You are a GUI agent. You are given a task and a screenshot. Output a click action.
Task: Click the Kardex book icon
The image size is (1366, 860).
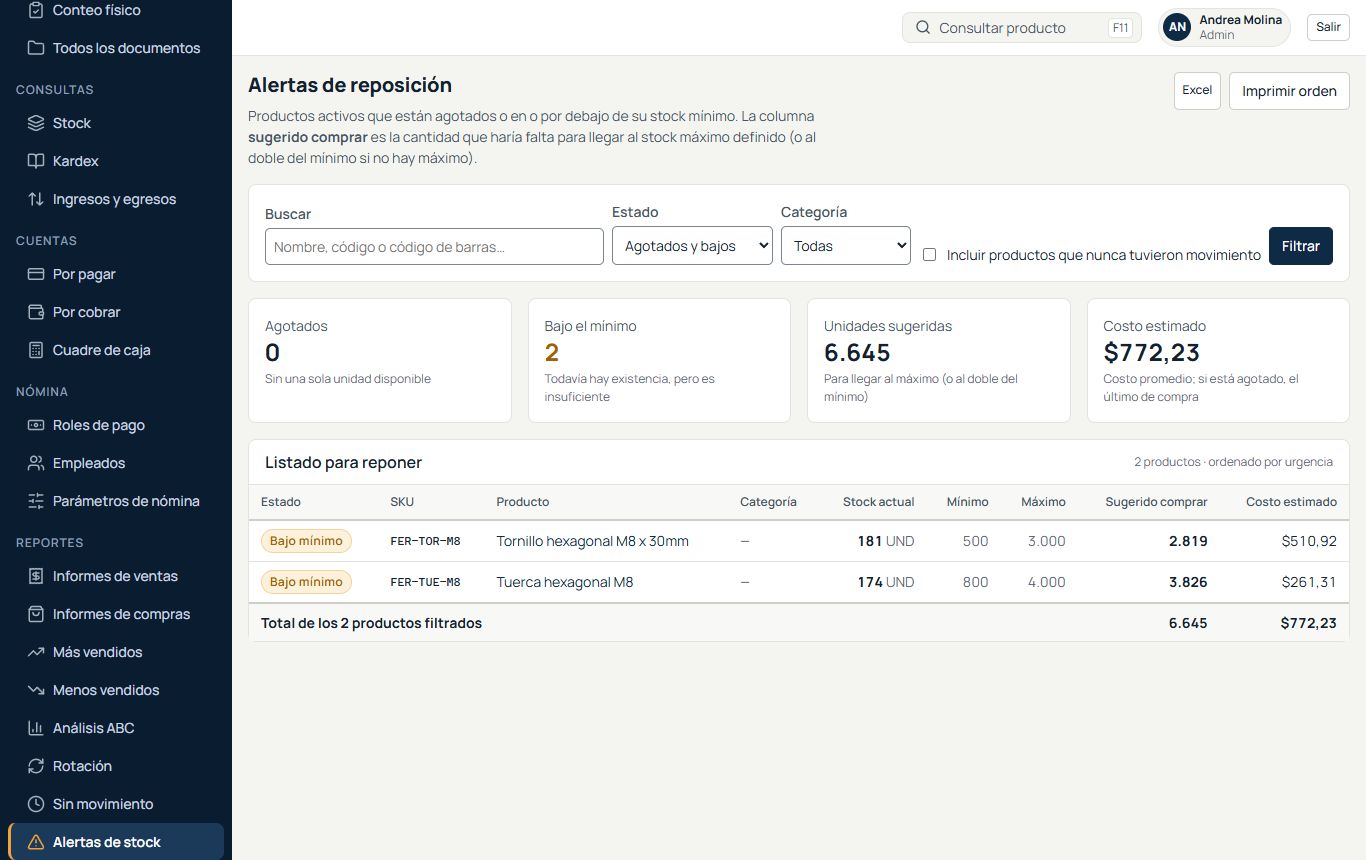coord(36,161)
